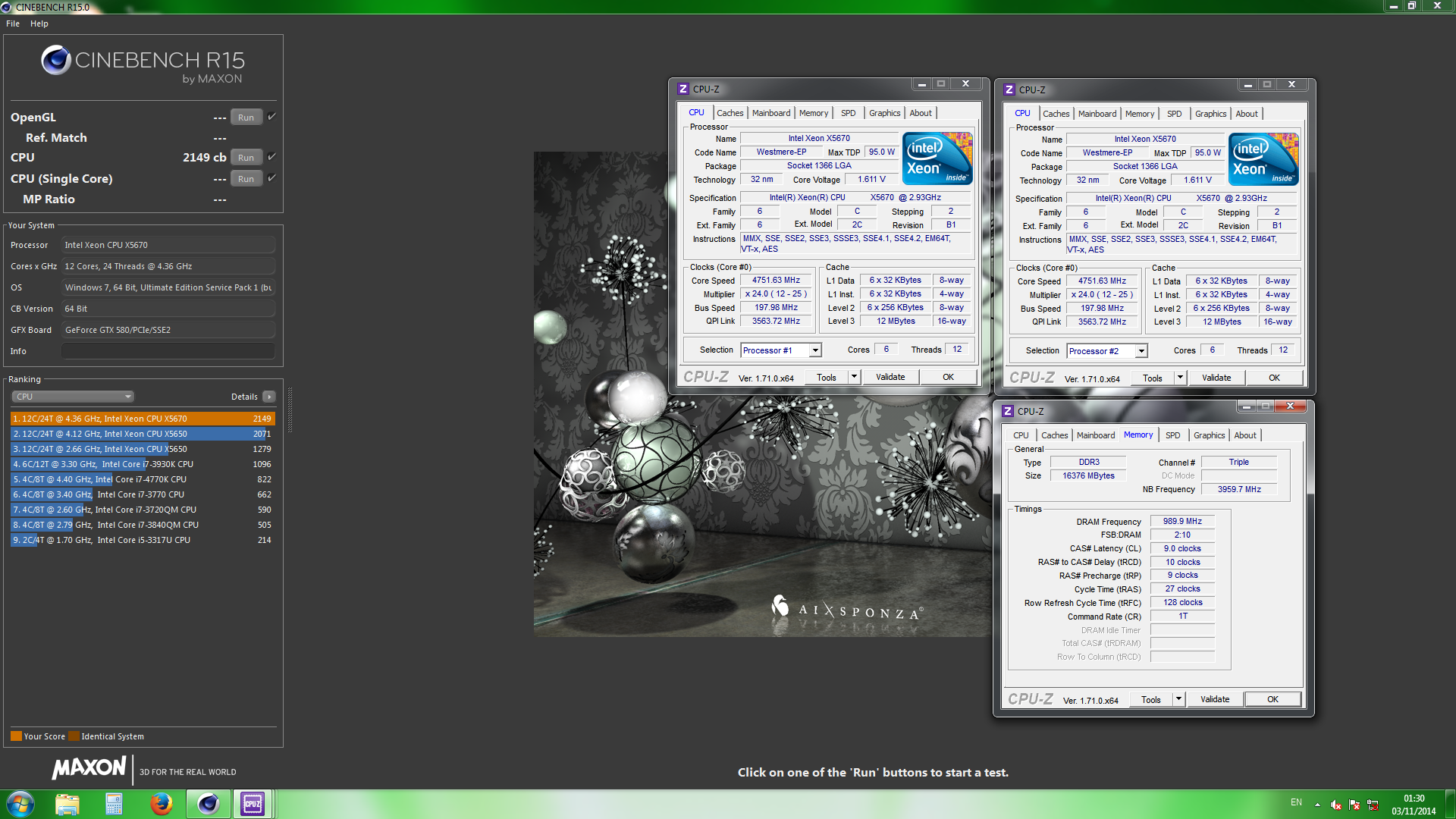Open Graphics tab in Processor #1 window
The height and width of the screenshot is (819, 1456).
coord(884,113)
